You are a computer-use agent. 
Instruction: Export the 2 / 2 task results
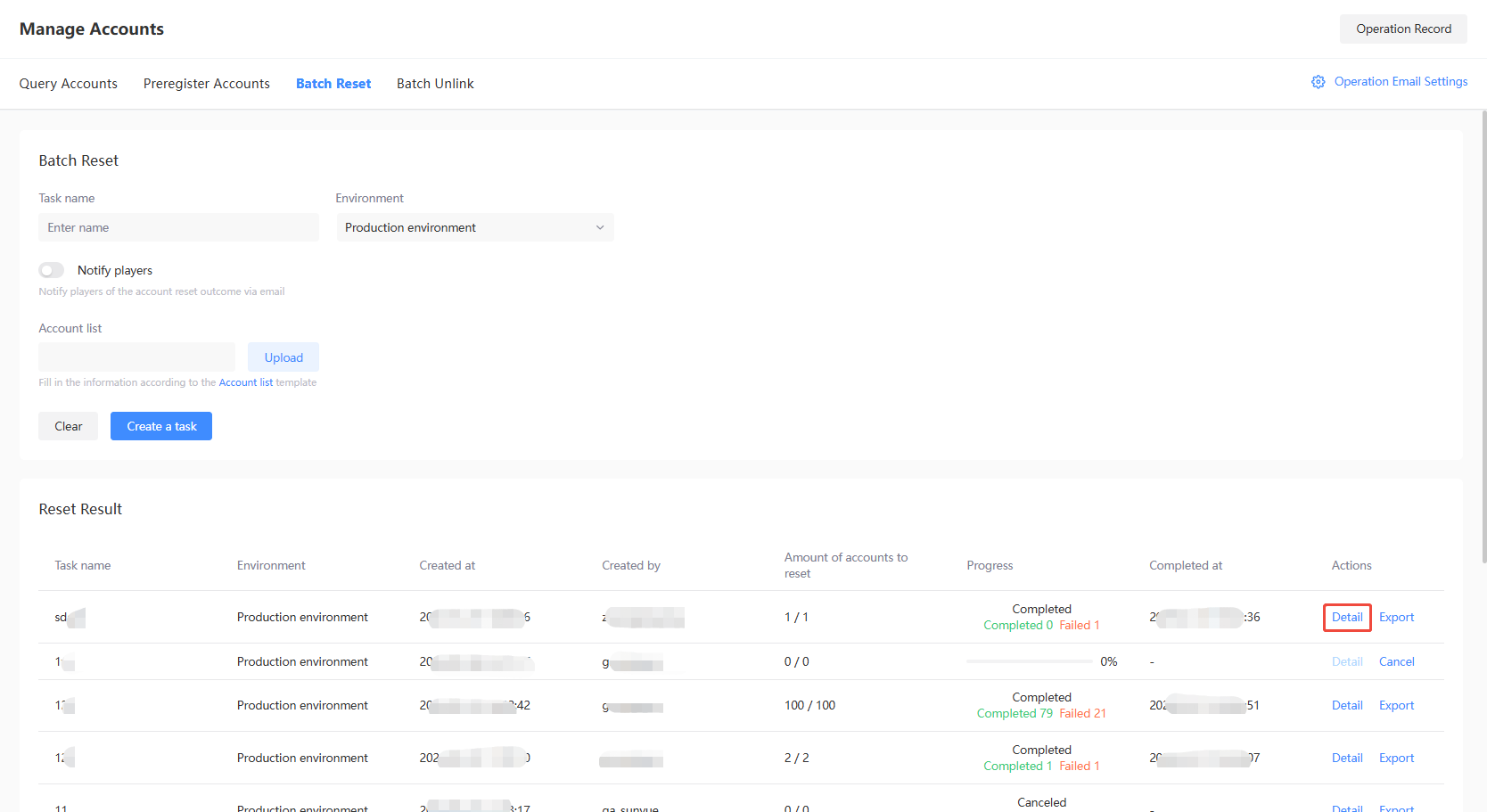(x=1396, y=758)
